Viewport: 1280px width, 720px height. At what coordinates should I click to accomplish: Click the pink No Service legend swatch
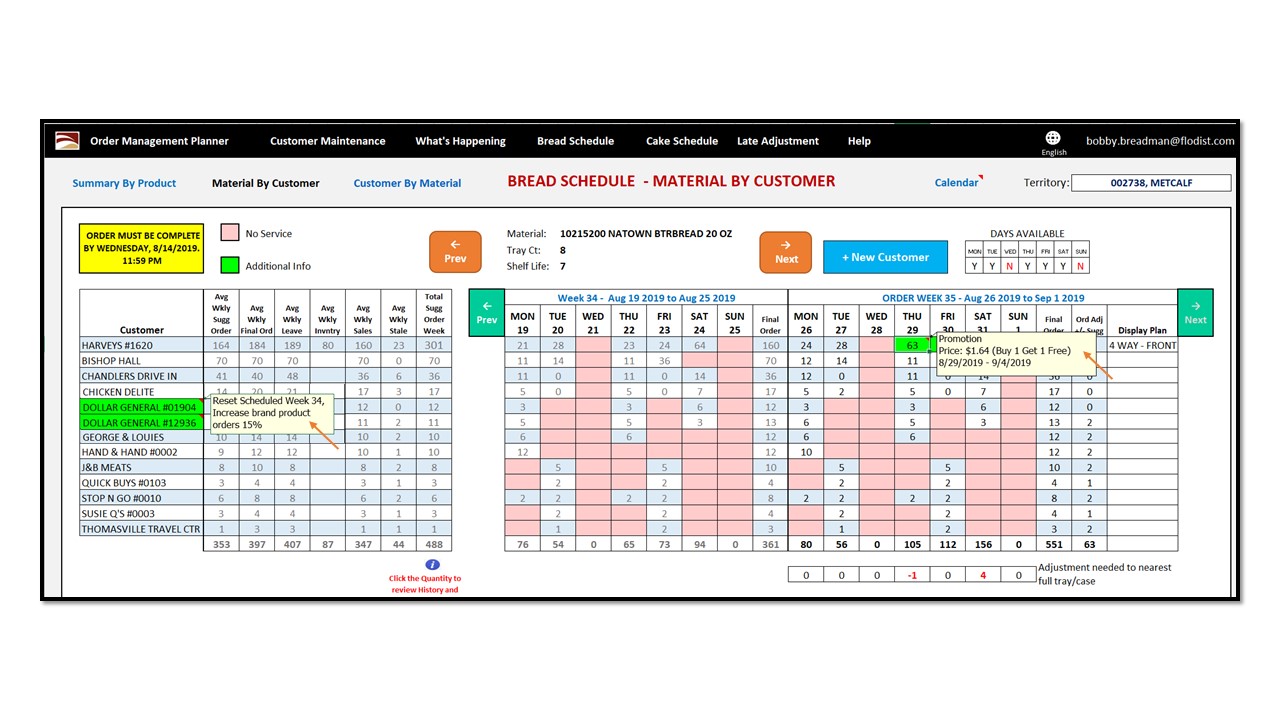pyautogui.click(x=229, y=234)
